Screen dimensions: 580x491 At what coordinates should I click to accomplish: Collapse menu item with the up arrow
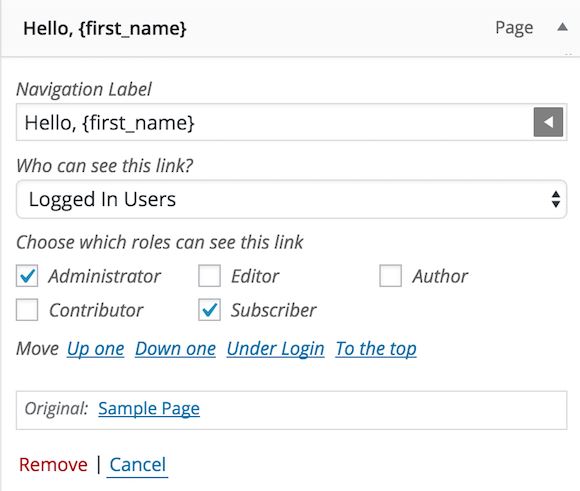click(x=562, y=27)
